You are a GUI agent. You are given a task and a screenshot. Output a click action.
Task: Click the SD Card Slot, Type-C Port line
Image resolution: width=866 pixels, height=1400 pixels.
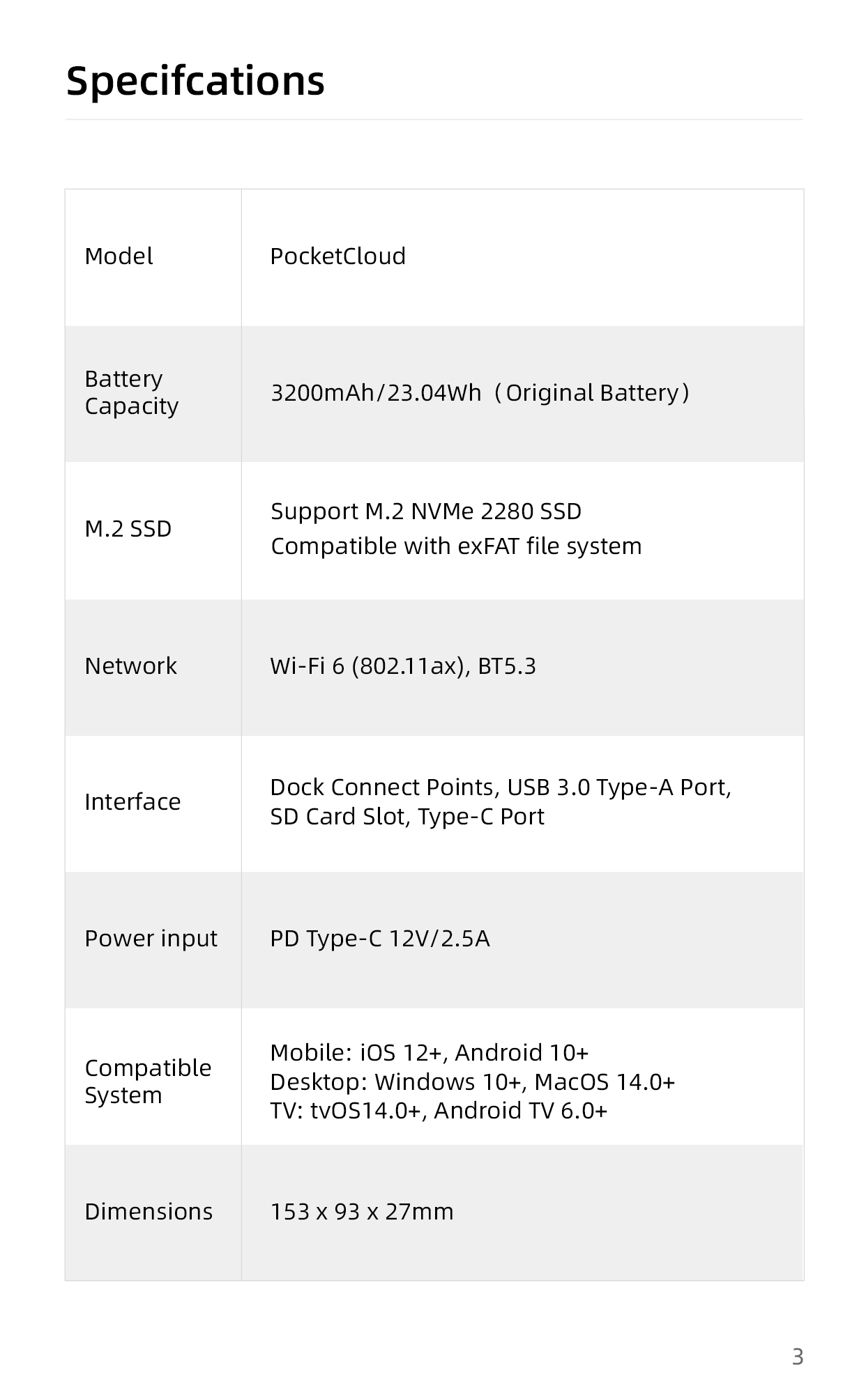pyautogui.click(x=407, y=817)
